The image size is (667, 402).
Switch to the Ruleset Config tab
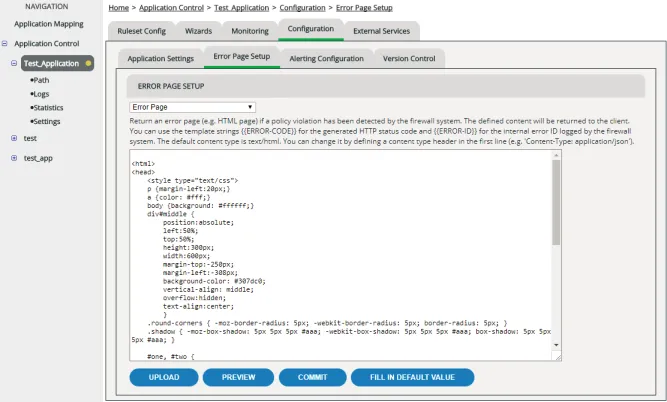[142, 31]
